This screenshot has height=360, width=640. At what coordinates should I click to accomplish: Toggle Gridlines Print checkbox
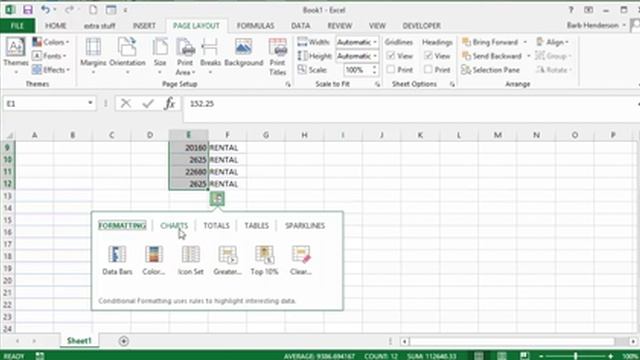click(391, 70)
